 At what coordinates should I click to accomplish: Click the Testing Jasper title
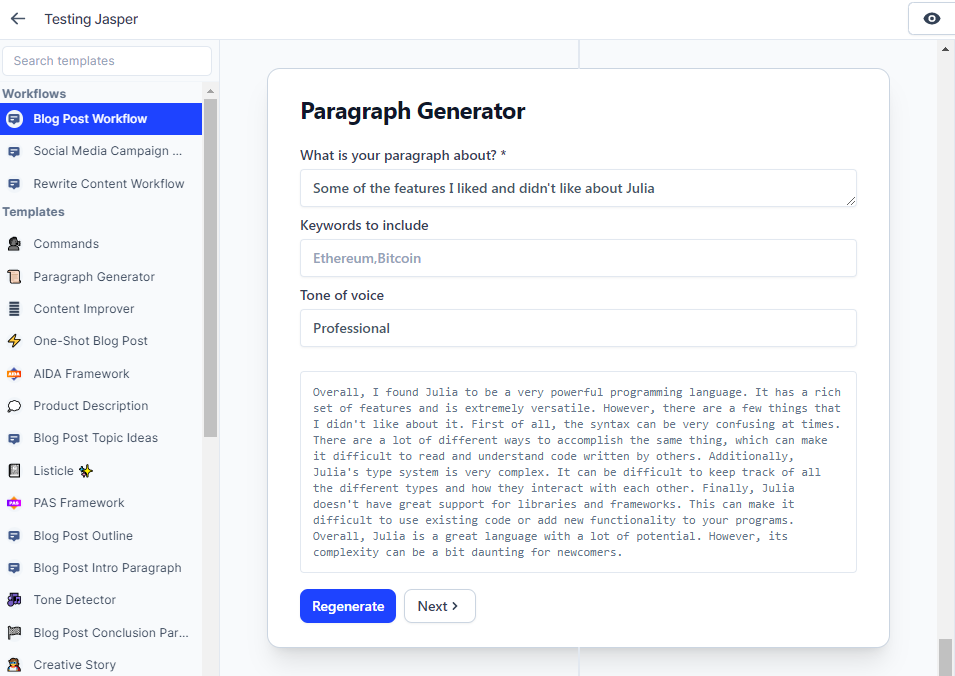pyautogui.click(x=91, y=19)
